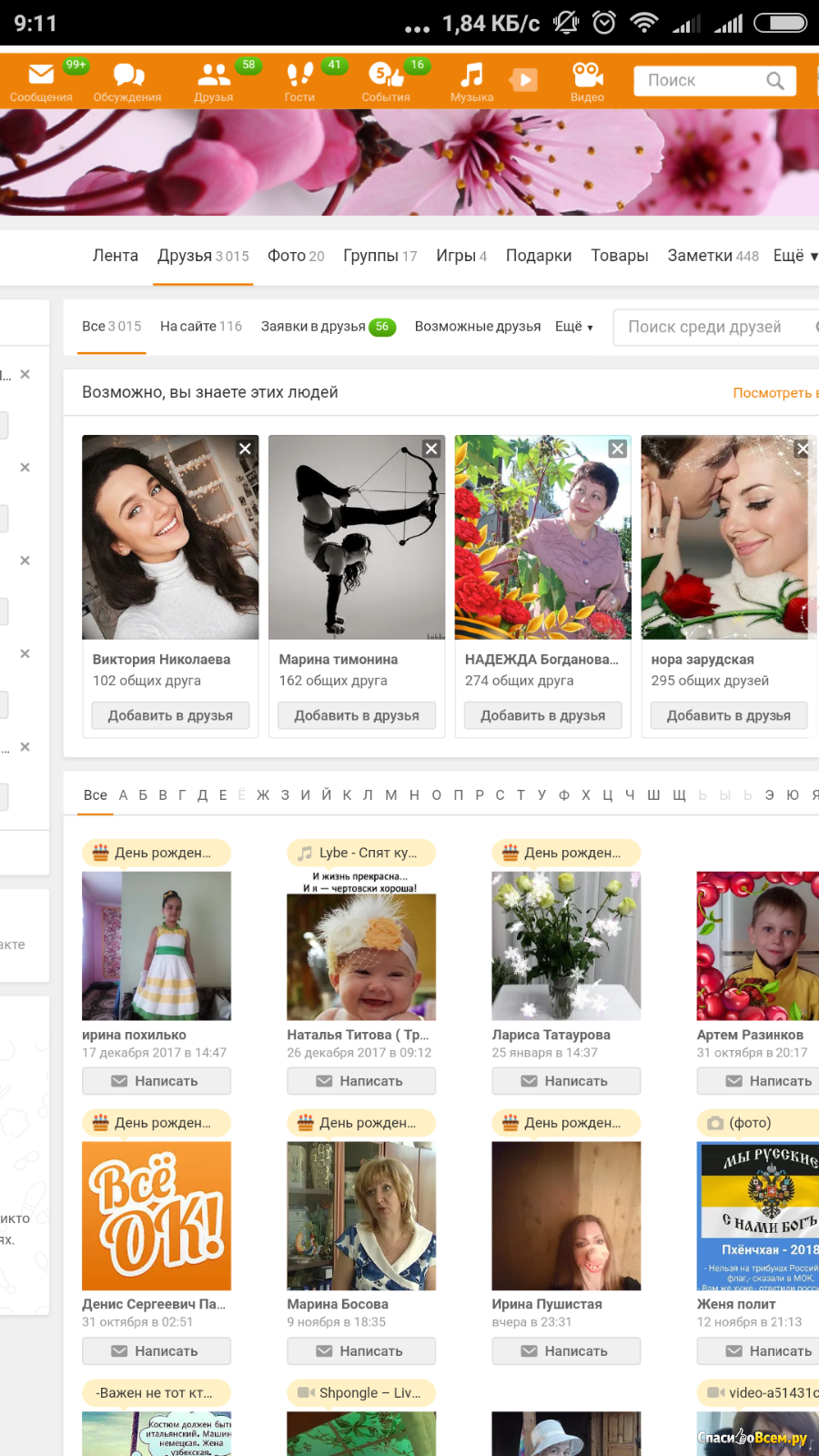Select На сайте 116 filter
The image size is (819, 1456).
[201, 327]
